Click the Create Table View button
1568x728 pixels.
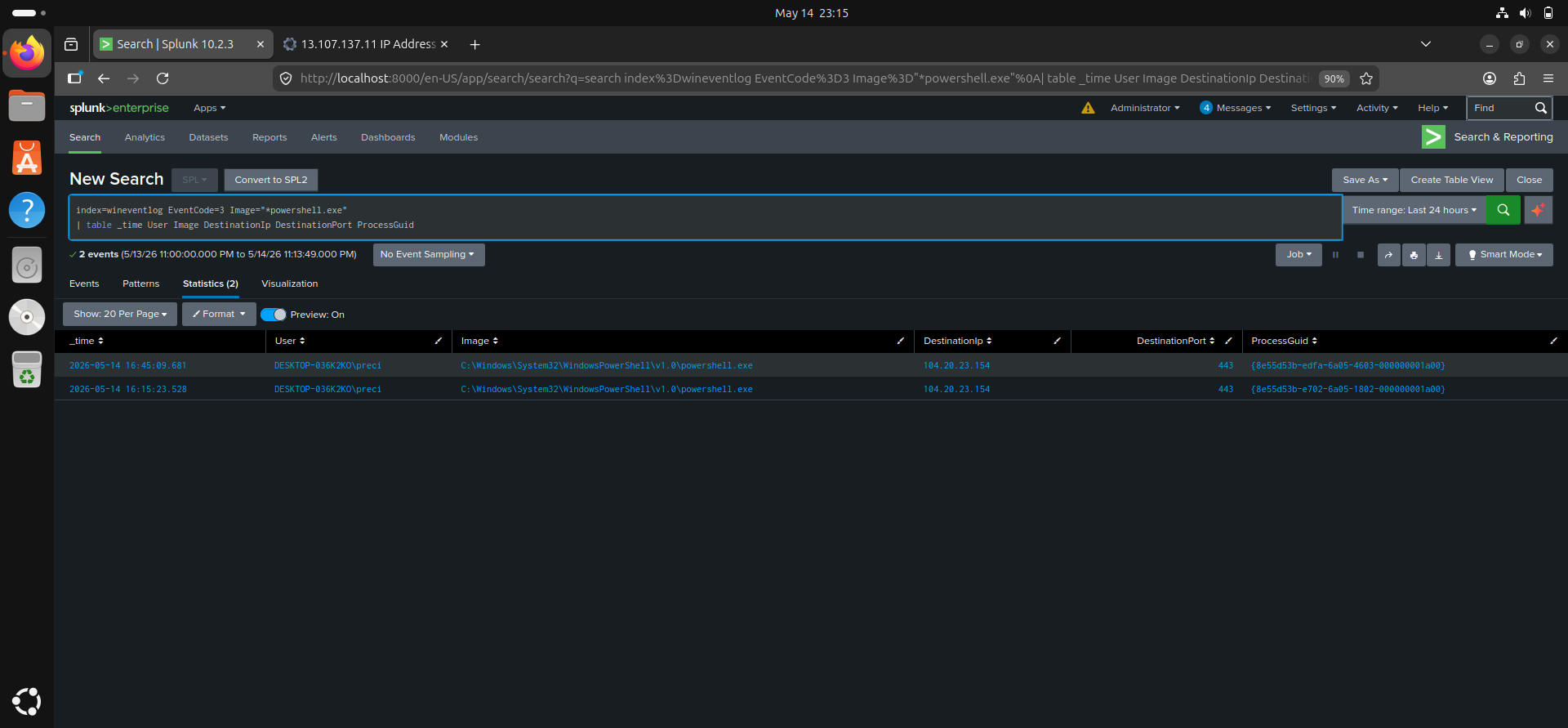tap(1451, 180)
